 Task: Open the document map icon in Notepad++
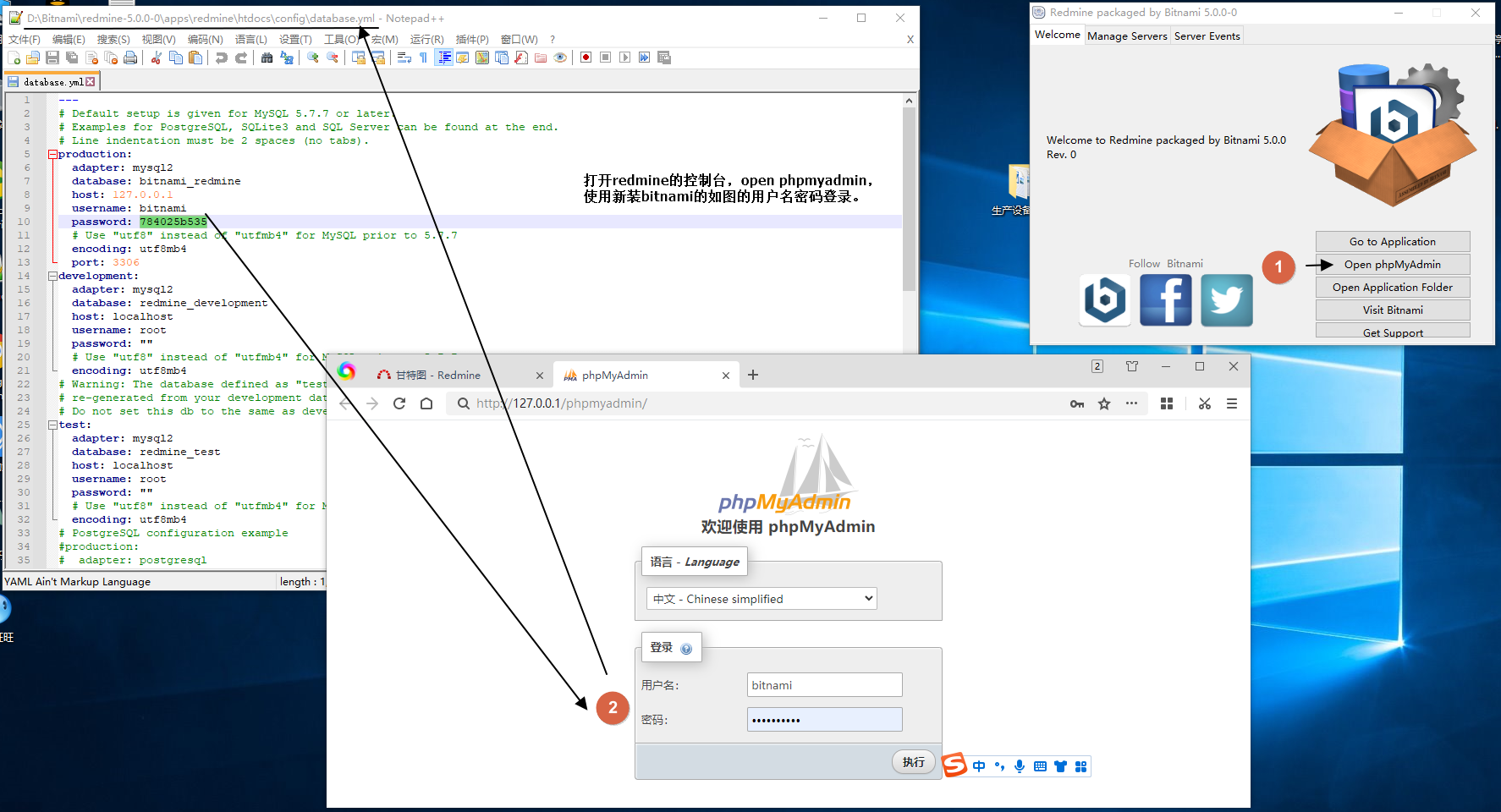tap(482, 58)
